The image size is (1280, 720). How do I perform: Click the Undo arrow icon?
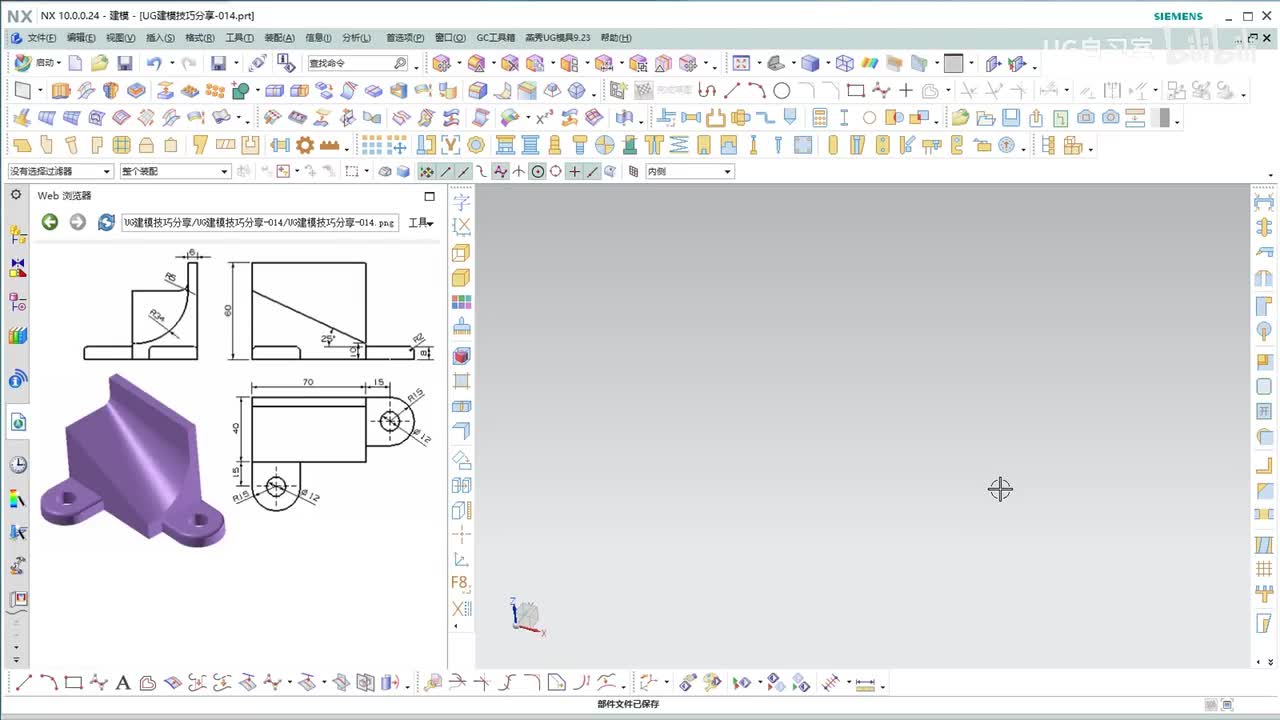tap(154, 63)
